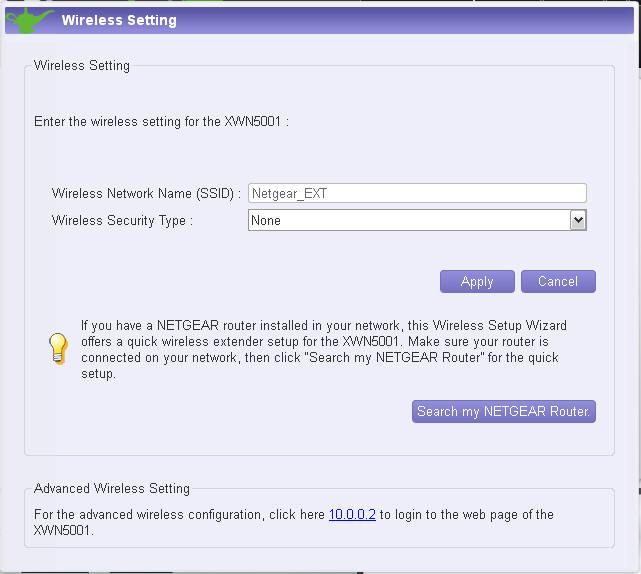
Task: Click the green genie lamp logo icon
Action: [29, 20]
